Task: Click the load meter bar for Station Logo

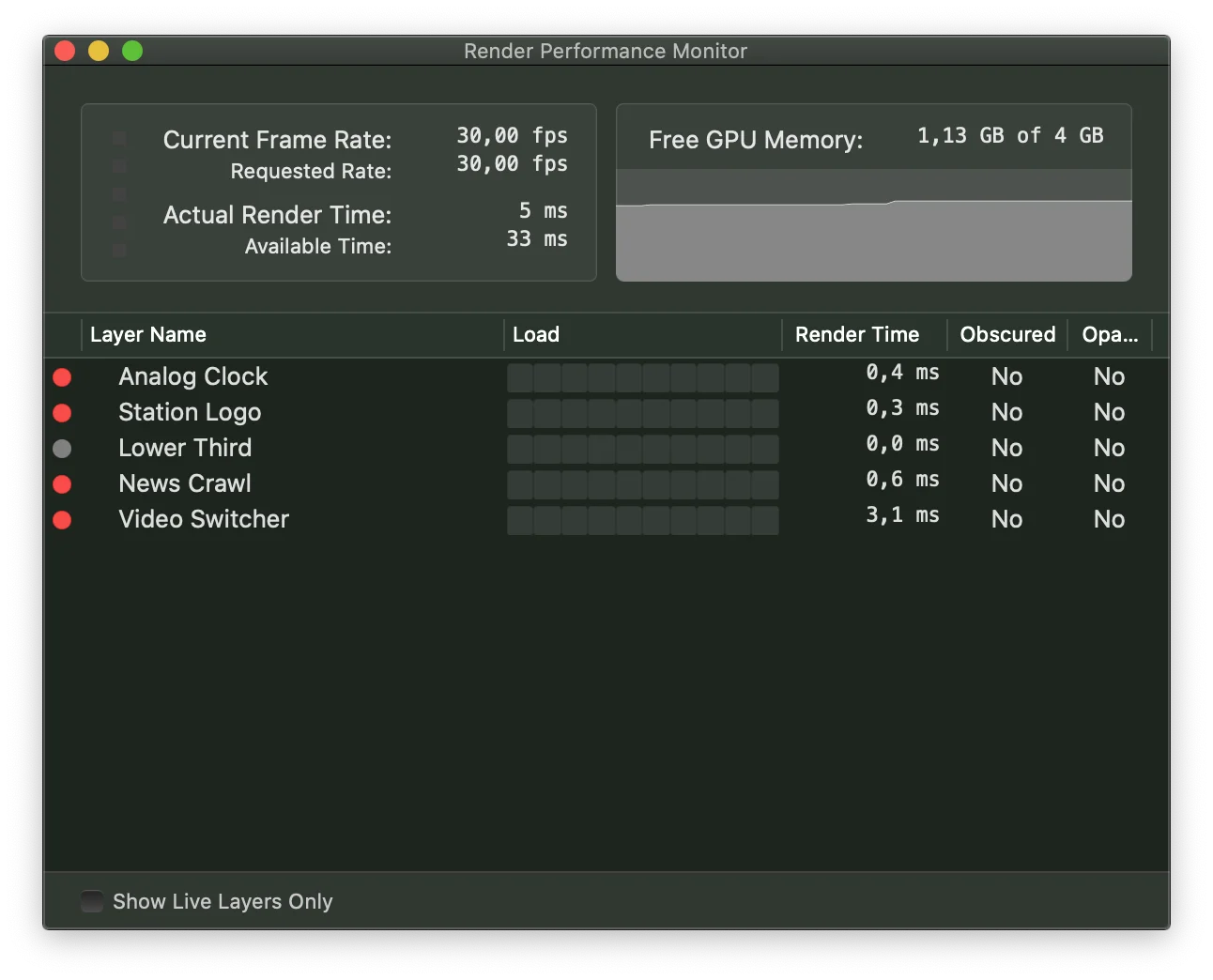Action: pos(642,413)
